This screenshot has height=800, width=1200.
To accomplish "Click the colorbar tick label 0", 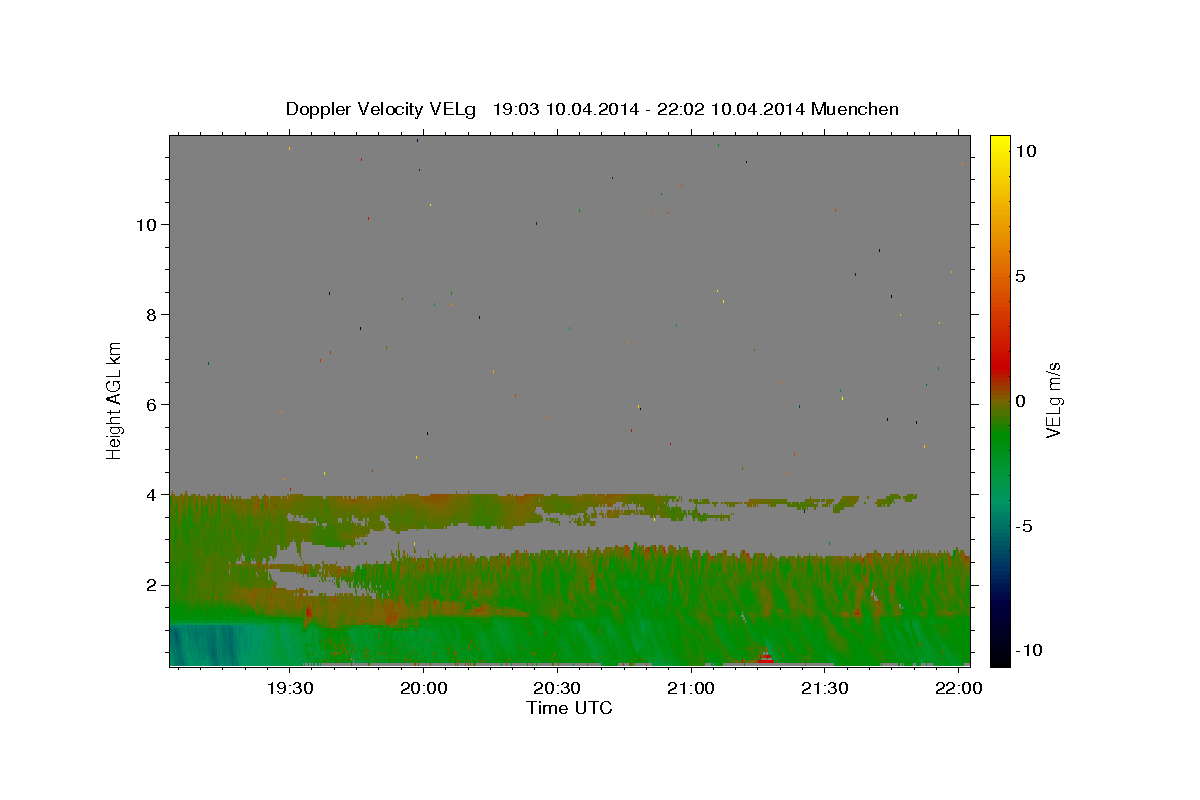I will 1020,401.
